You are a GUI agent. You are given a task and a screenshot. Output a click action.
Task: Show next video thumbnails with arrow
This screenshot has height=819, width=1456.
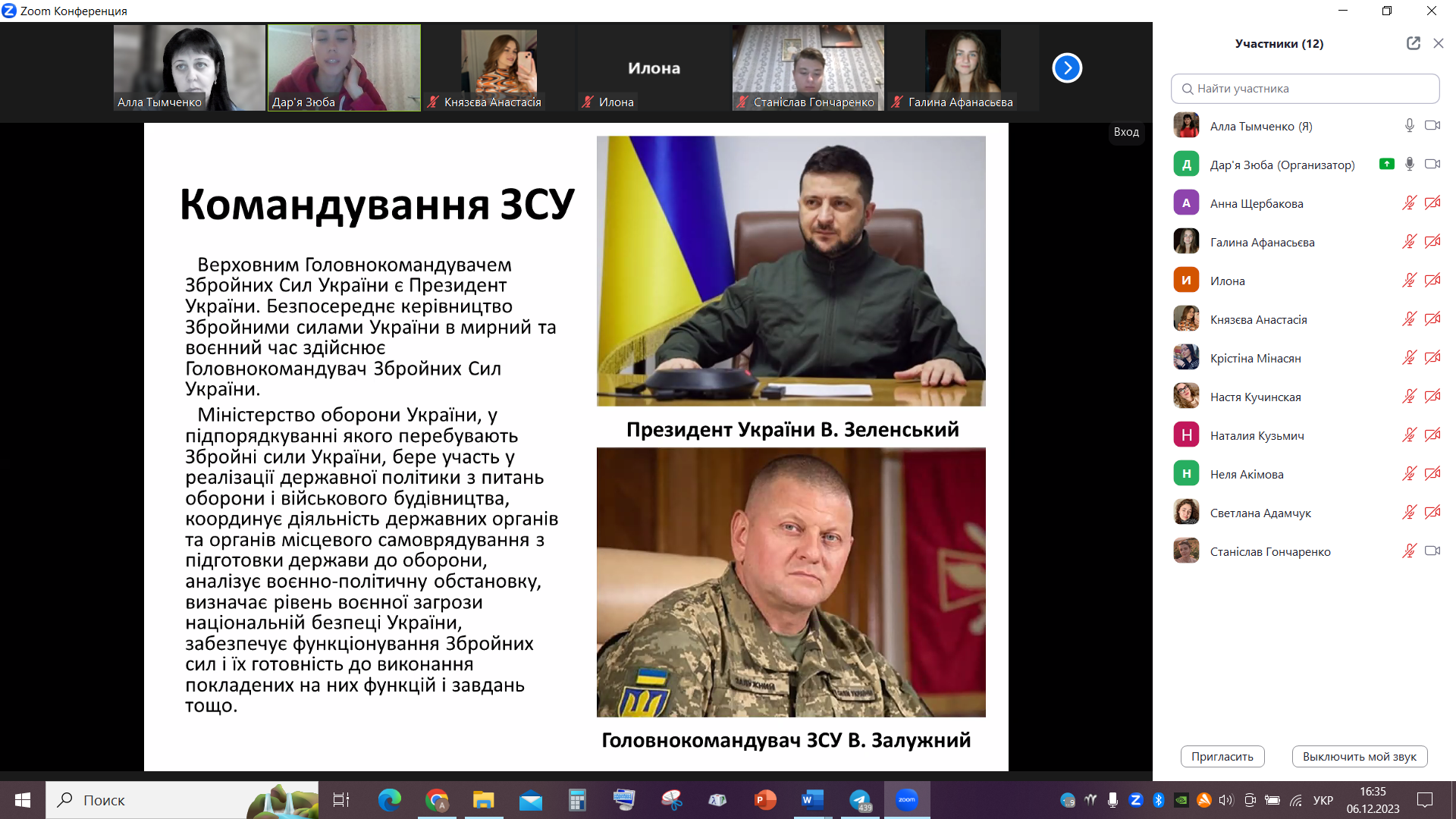1066,68
